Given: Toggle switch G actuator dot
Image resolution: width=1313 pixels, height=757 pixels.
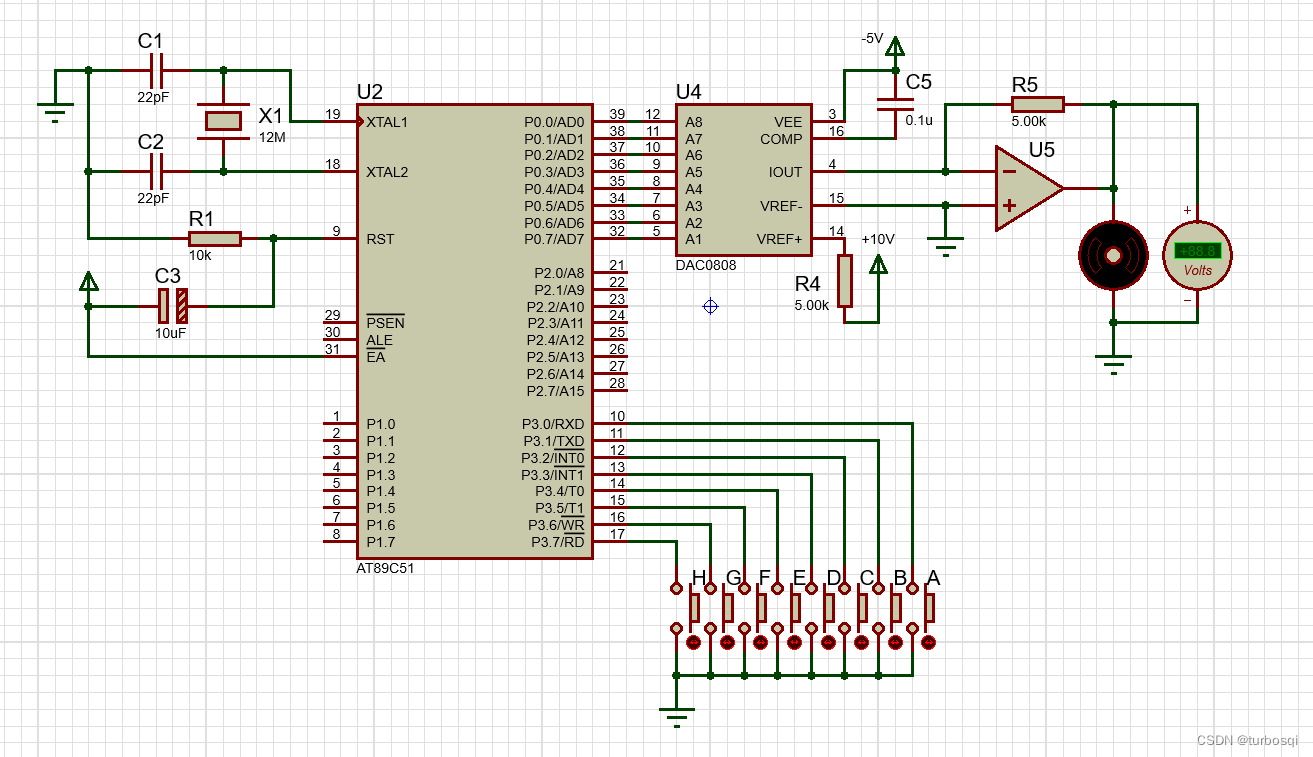Looking at the screenshot, I should [727, 642].
